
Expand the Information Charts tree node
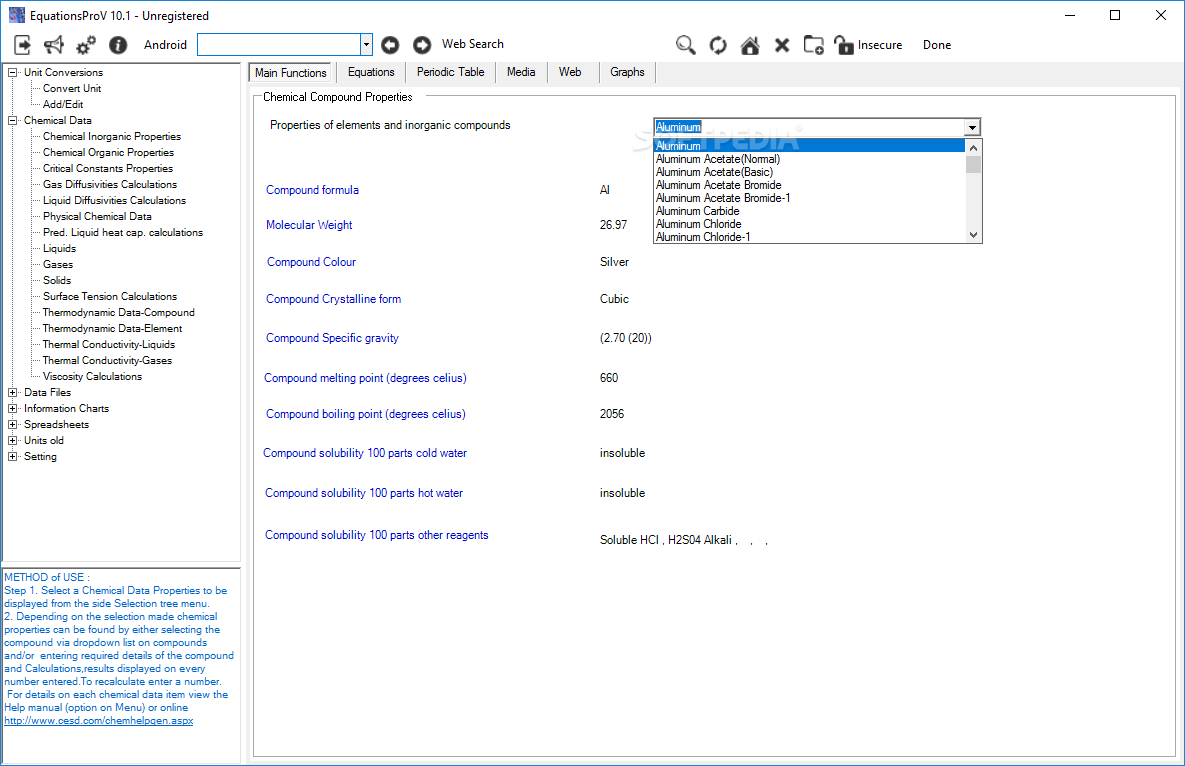click(12, 408)
